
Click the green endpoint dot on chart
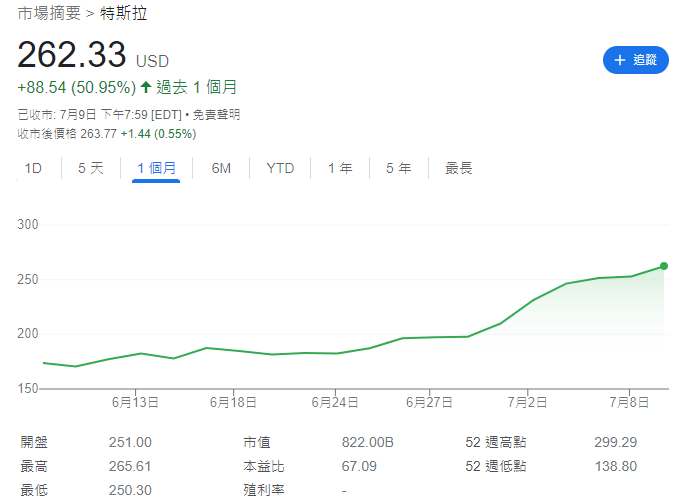pos(663,266)
